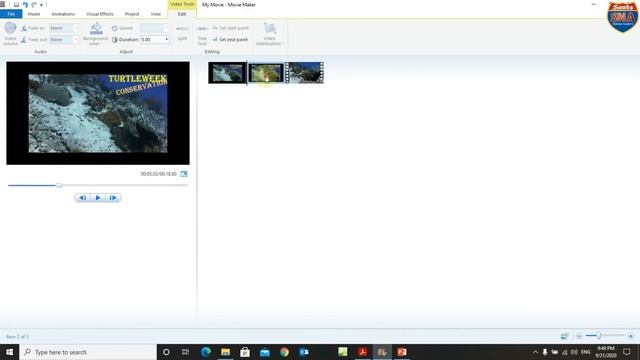Switch to the View tab
640x360 pixels.
click(x=156, y=14)
